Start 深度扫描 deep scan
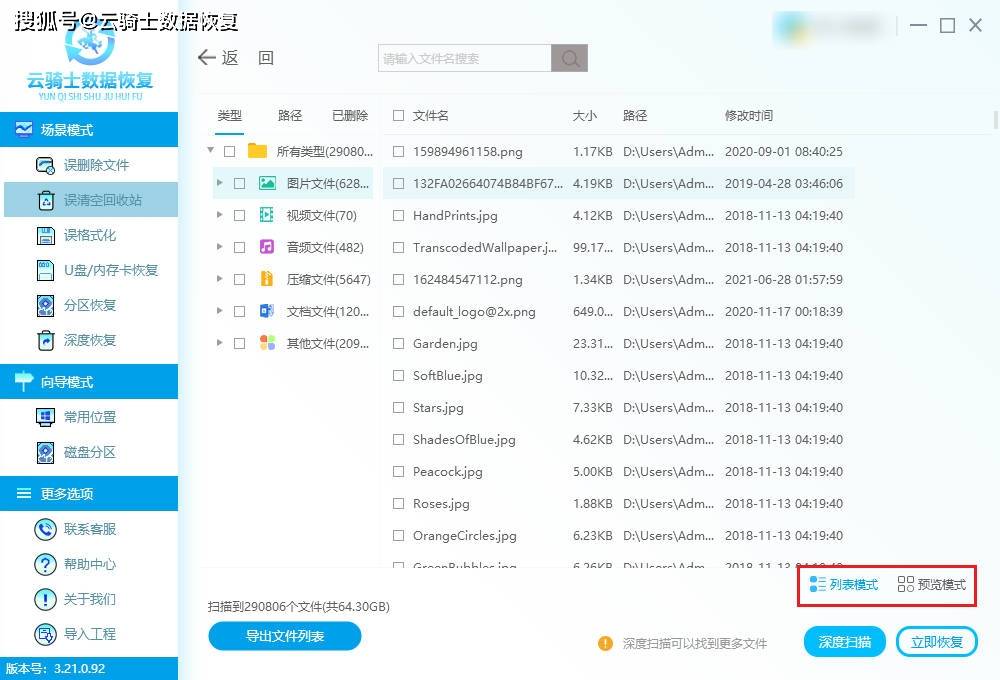The image size is (1000, 680). tap(844, 642)
